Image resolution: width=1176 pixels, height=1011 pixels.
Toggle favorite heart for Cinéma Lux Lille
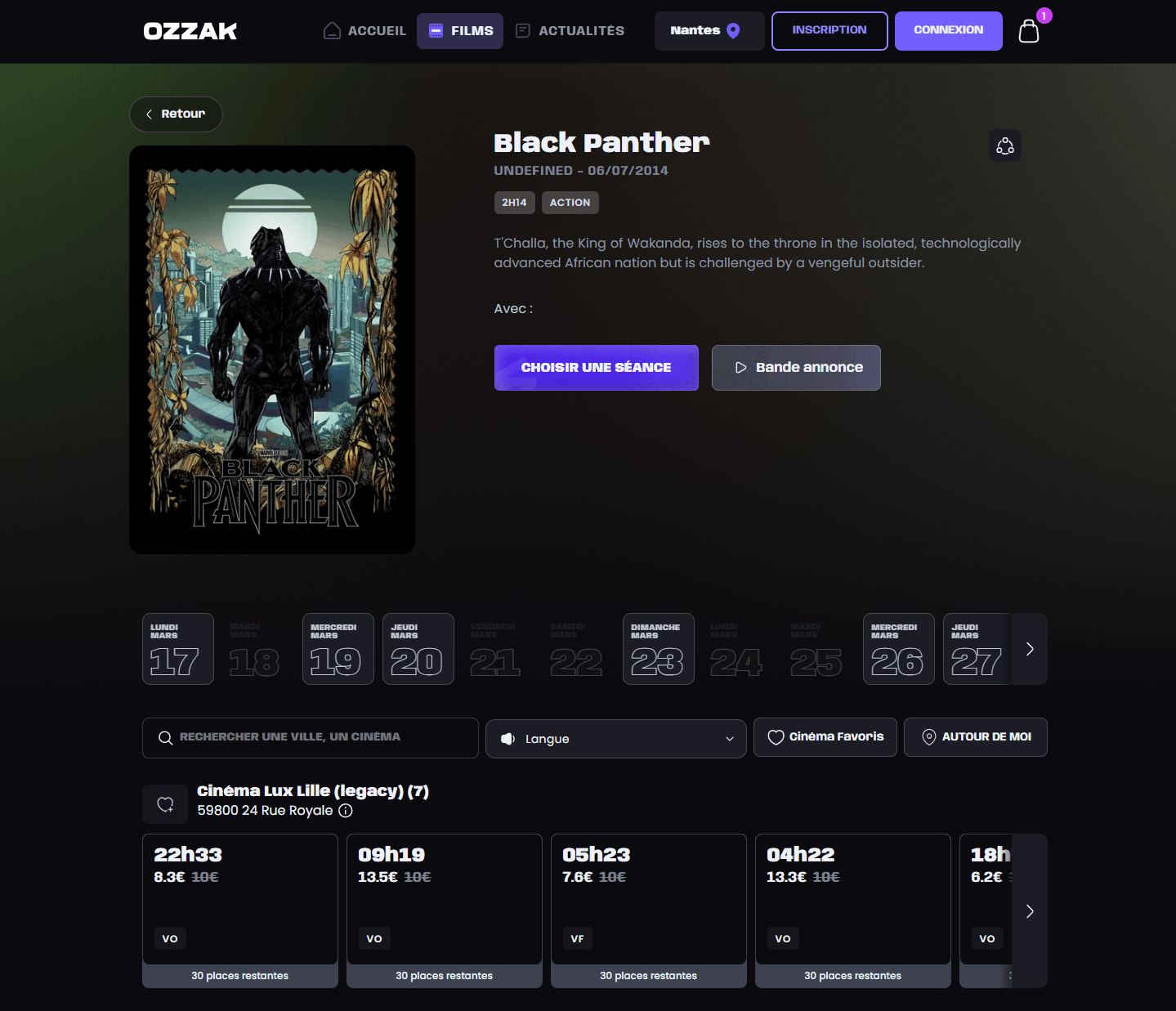pos(166,804)
